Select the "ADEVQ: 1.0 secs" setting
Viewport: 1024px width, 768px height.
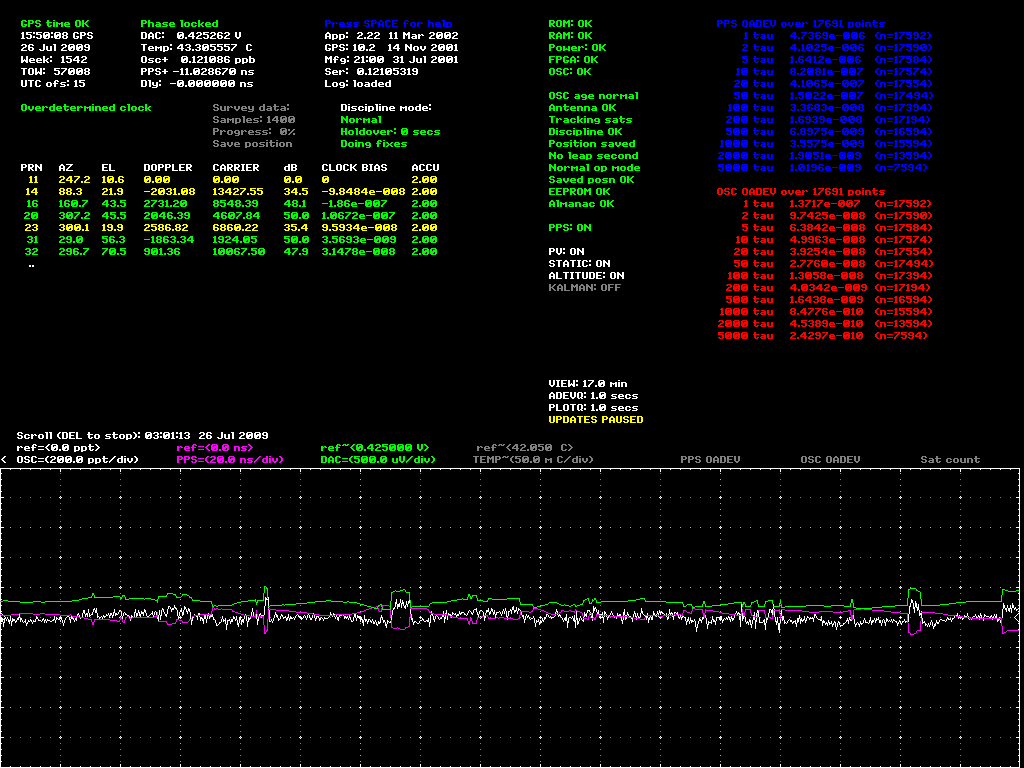[593, 395]
